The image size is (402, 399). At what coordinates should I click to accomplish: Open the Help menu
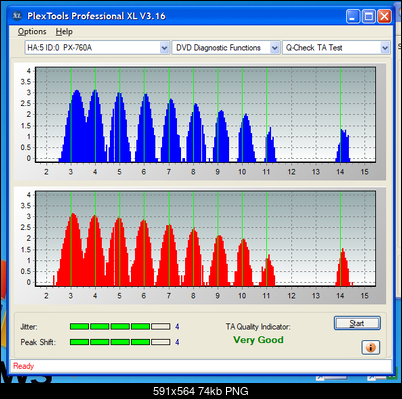[64, 32]
